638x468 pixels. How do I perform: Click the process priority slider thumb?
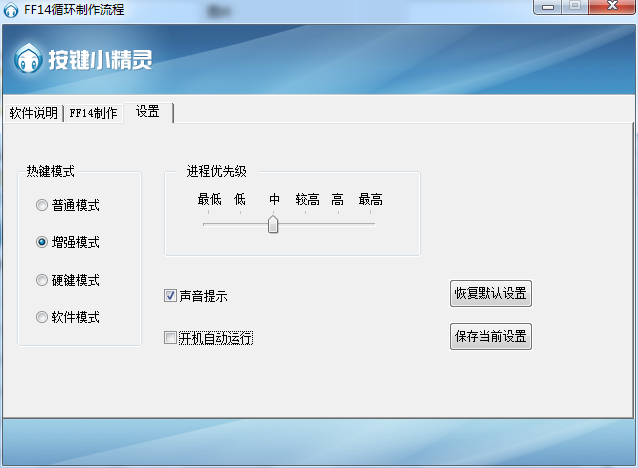273,224
